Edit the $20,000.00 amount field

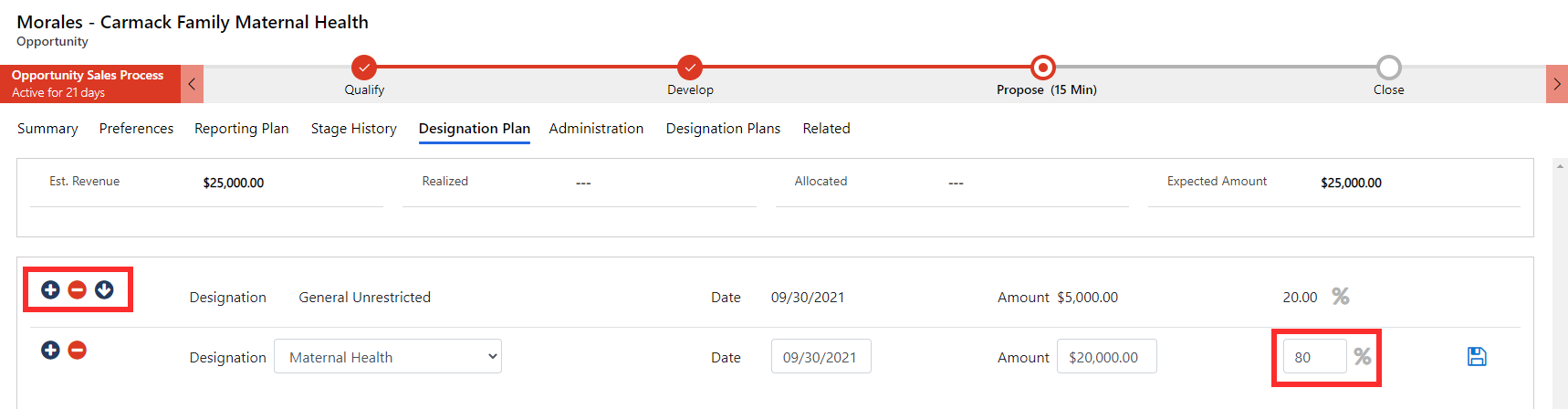(1107, 357)
